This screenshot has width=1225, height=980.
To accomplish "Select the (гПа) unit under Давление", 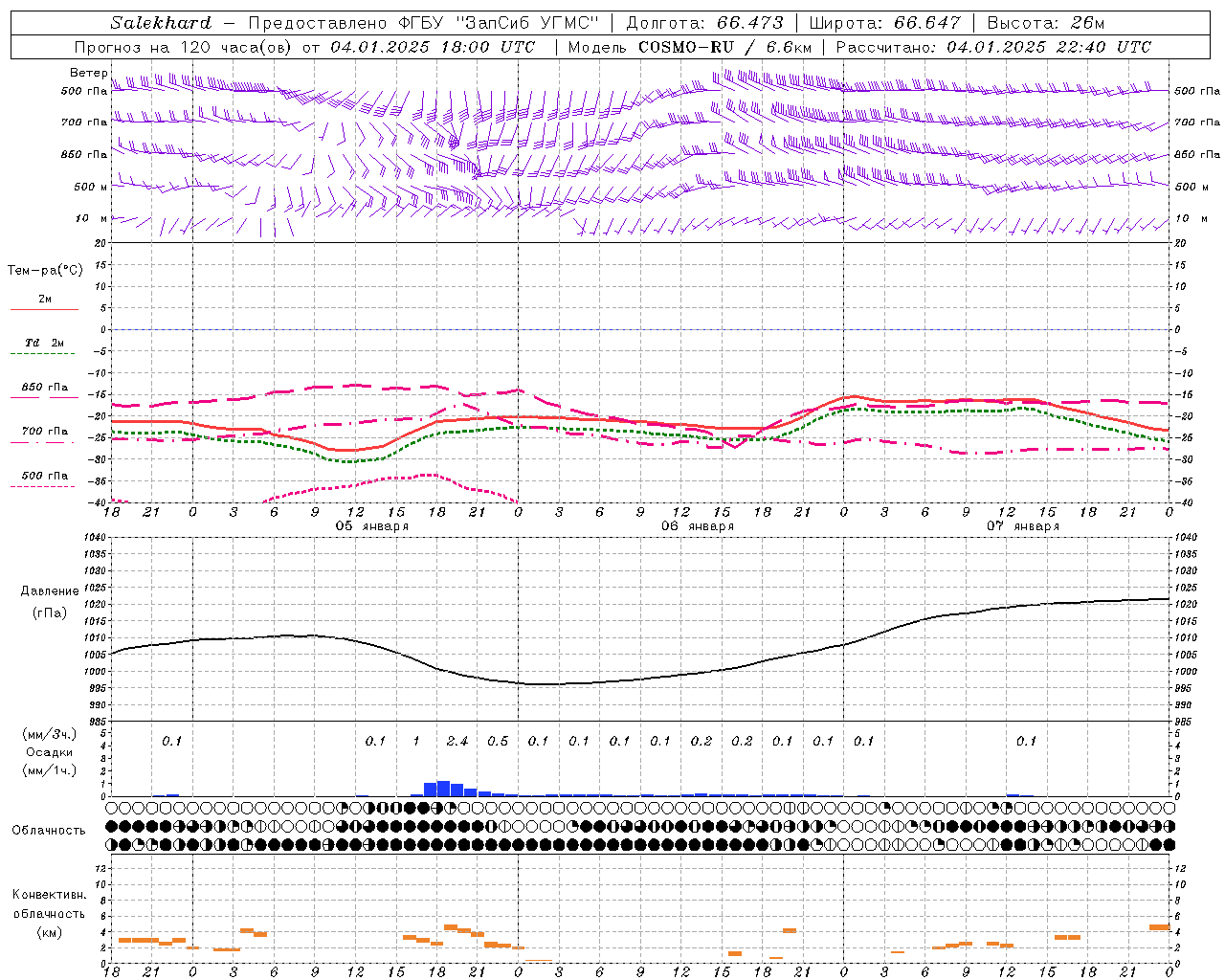I will coord(50,612).
